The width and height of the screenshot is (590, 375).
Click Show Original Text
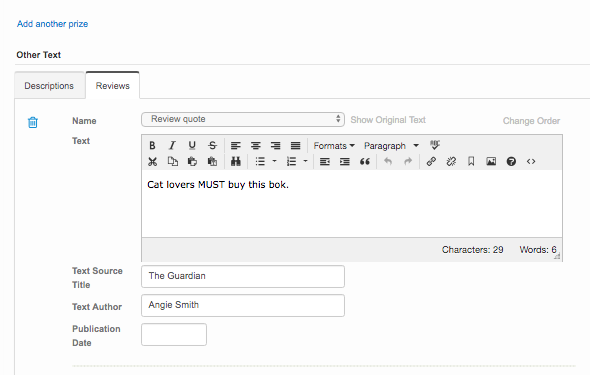(388, 120)
